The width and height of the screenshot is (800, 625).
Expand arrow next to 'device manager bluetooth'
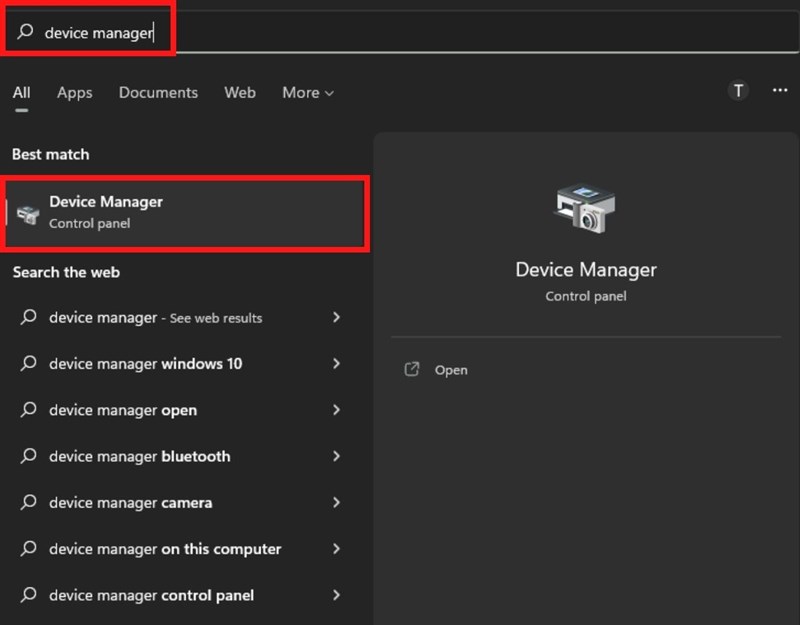pos(336,456)
